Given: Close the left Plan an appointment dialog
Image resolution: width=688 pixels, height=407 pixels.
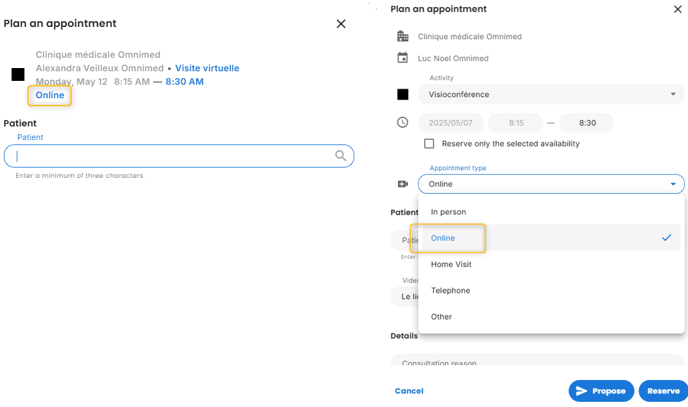Looking at the screenshot, I should pyautogui.click(x=341, y=23).
